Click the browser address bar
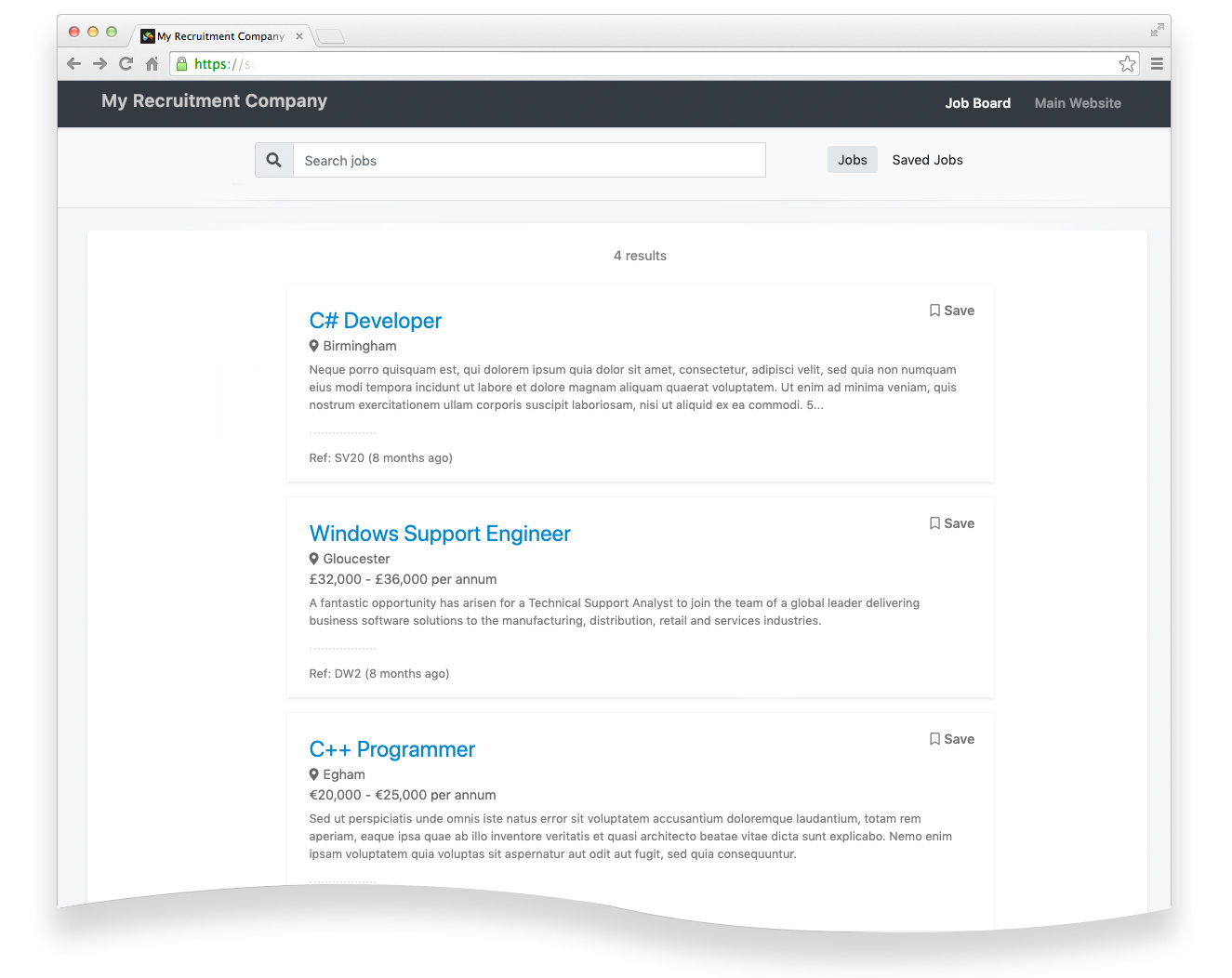 pos(654,64)
